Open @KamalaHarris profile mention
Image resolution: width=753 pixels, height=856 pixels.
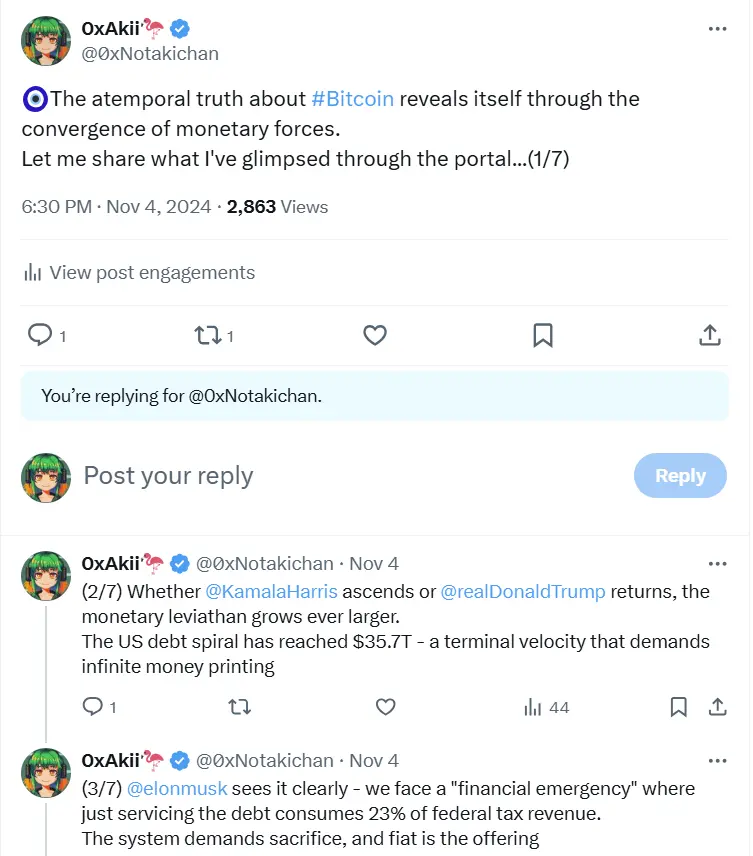(271, 591)
